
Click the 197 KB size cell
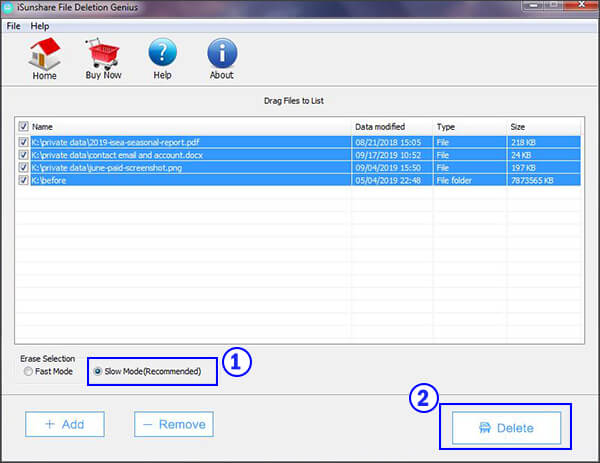pyautogui.click(x=523, y=168)
